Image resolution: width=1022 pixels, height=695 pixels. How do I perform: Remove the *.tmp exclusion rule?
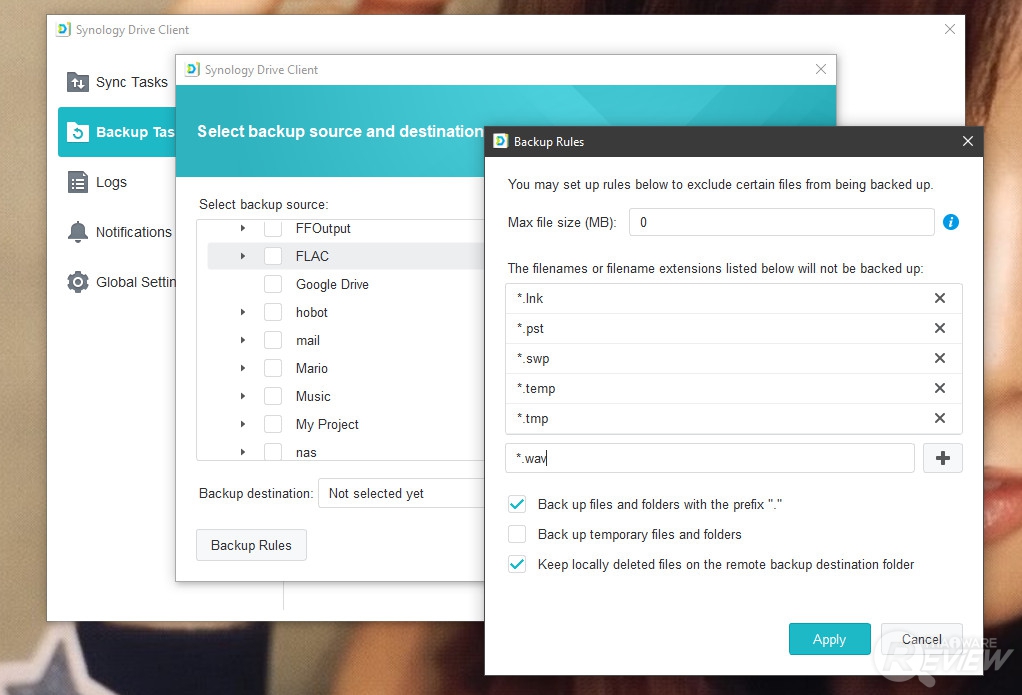940,418
